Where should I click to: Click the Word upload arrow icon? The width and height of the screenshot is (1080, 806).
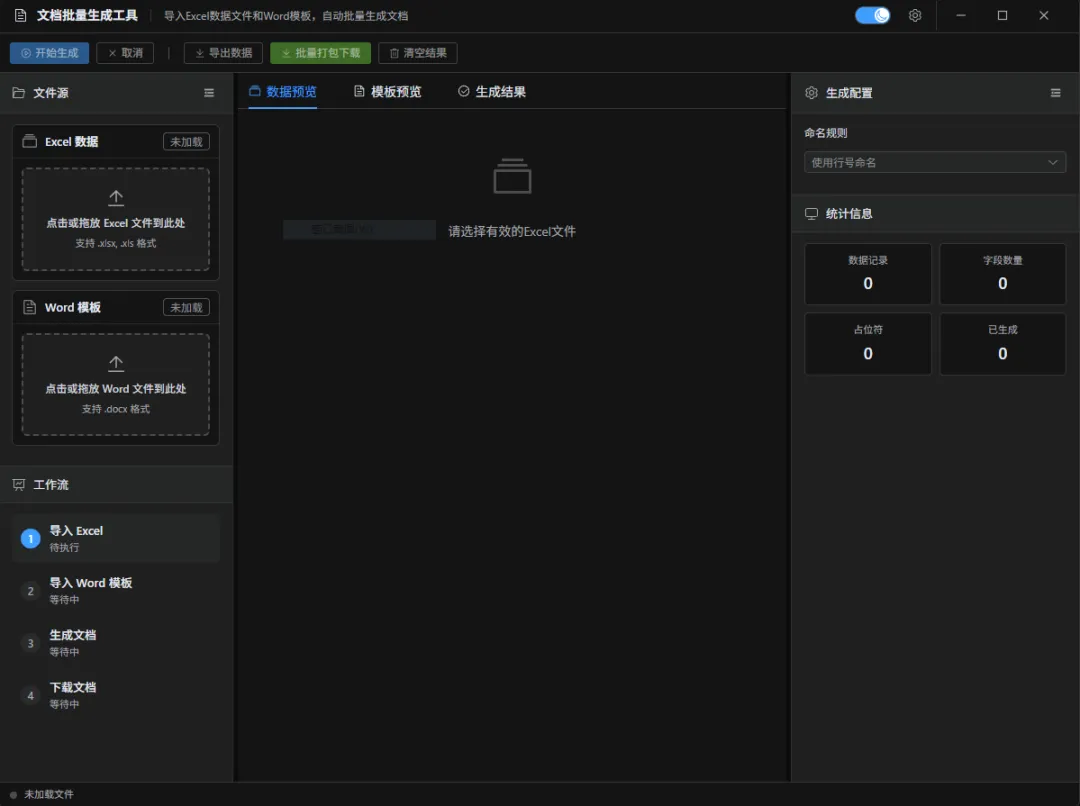point(116,364)
